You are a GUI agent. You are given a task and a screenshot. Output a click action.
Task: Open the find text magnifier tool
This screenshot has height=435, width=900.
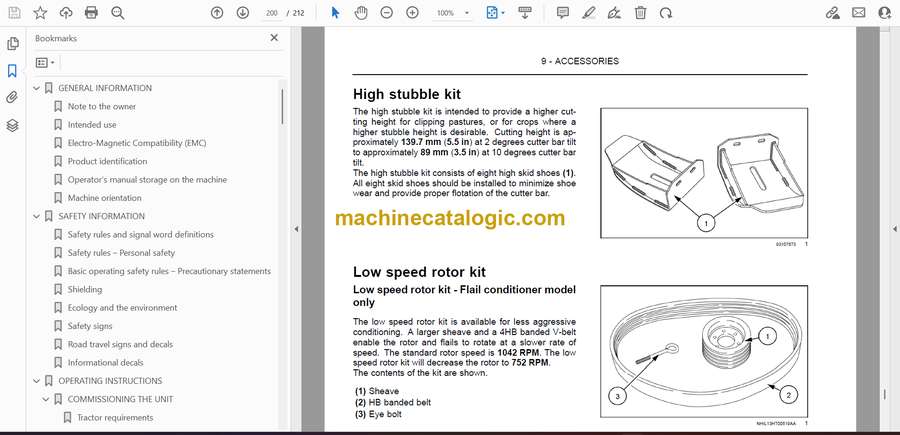pos(118,13)
